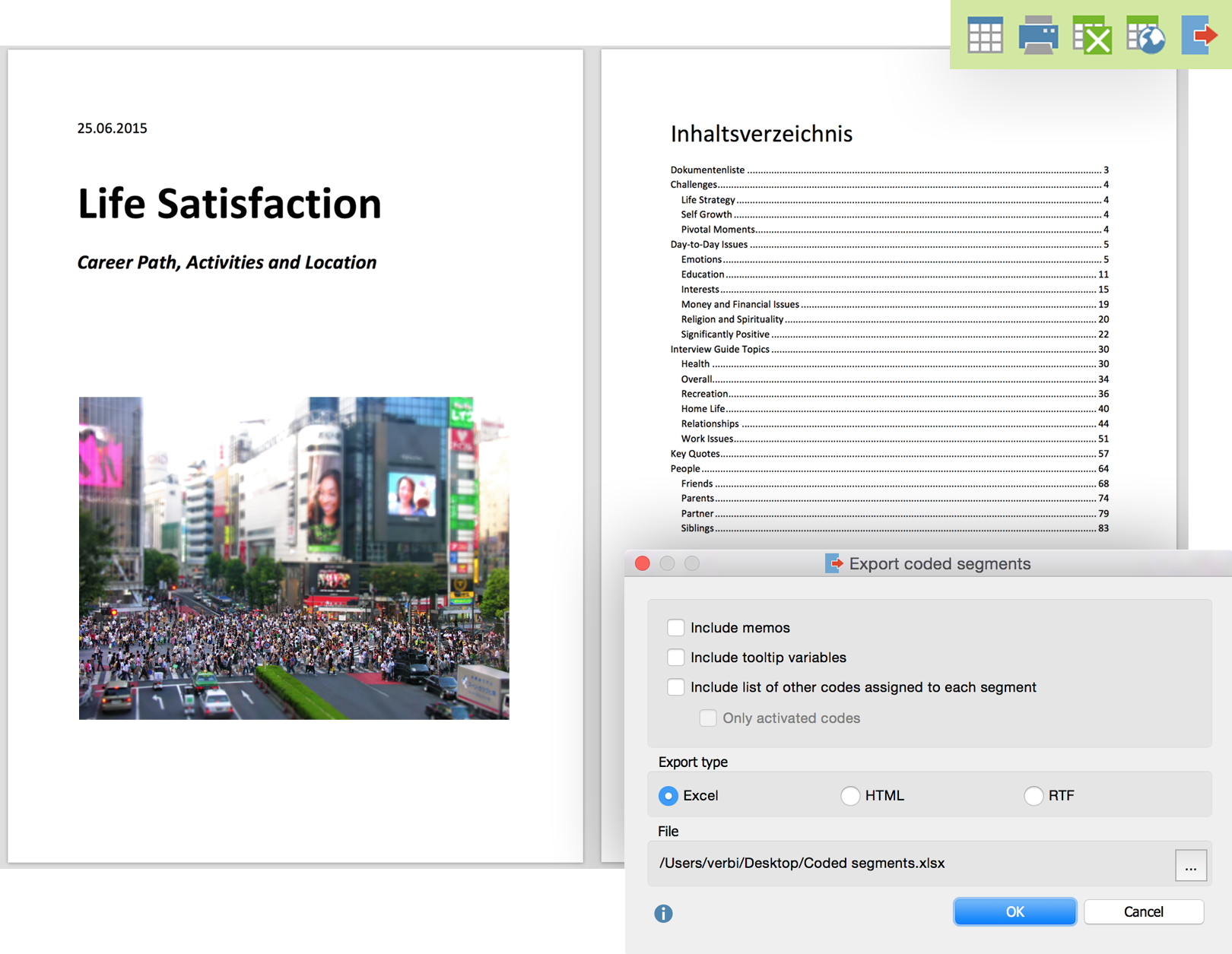Enable Include tooltip variables checkbox

click(675, 657)
